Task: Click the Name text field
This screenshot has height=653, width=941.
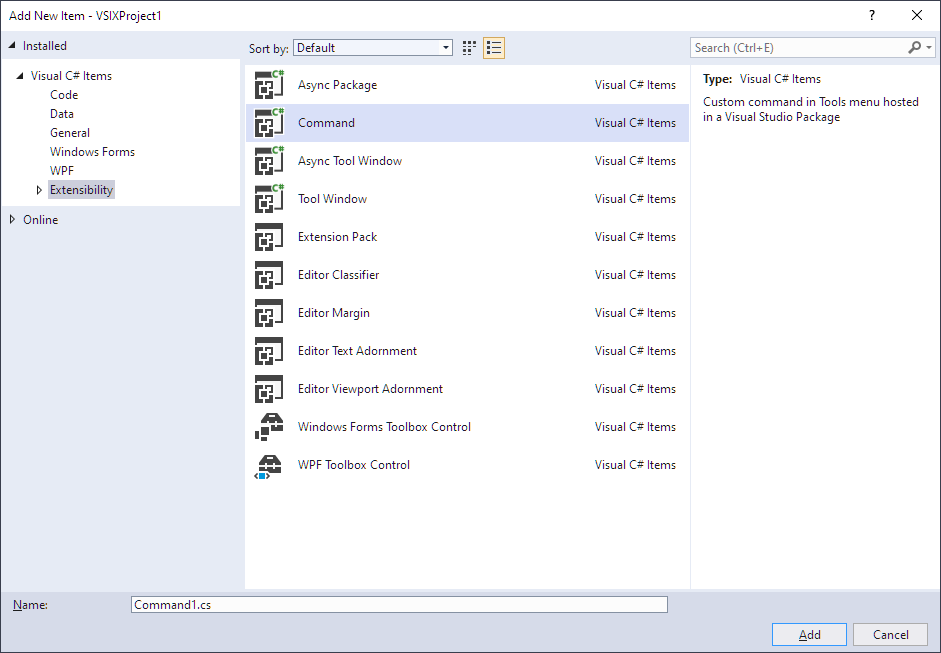Action: tap(399, 605)
